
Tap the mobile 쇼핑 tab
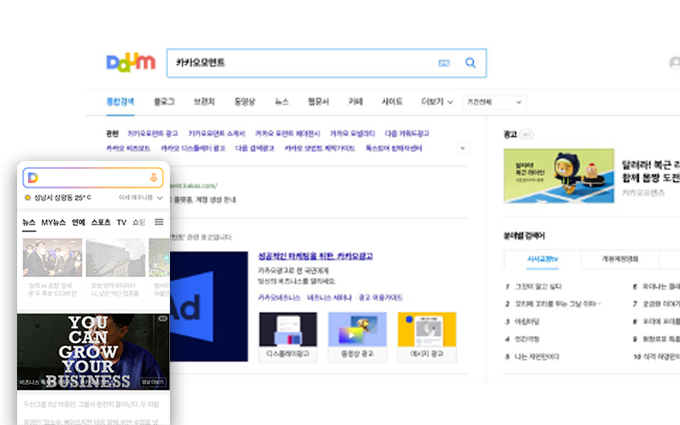139,222
